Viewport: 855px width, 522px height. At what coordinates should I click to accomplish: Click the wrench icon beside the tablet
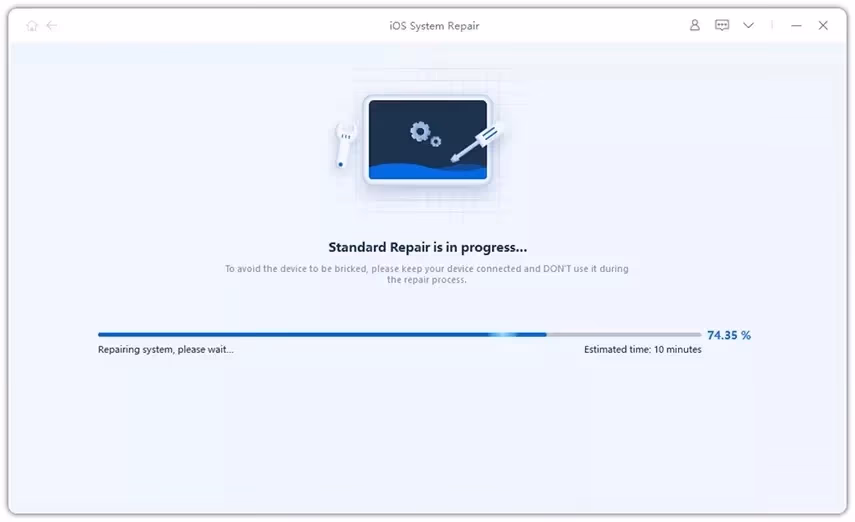coord(345,144)
